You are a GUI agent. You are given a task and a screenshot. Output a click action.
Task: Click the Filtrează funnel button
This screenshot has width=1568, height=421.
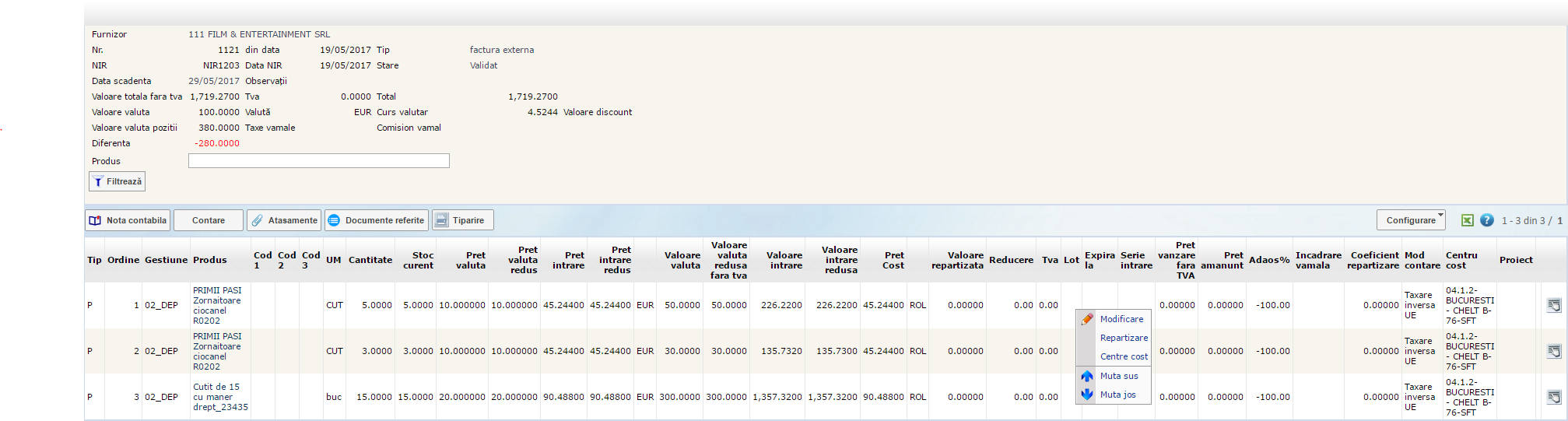click(x=117, y=181)
